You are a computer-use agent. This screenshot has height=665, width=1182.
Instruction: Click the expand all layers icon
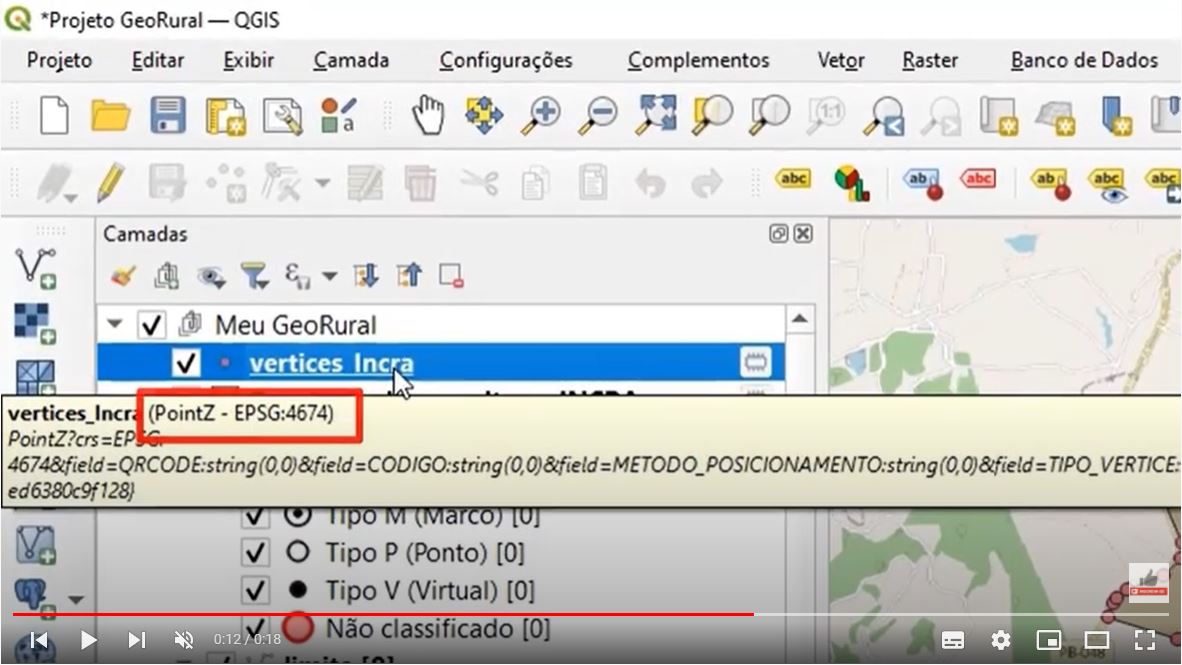point(366,276)
